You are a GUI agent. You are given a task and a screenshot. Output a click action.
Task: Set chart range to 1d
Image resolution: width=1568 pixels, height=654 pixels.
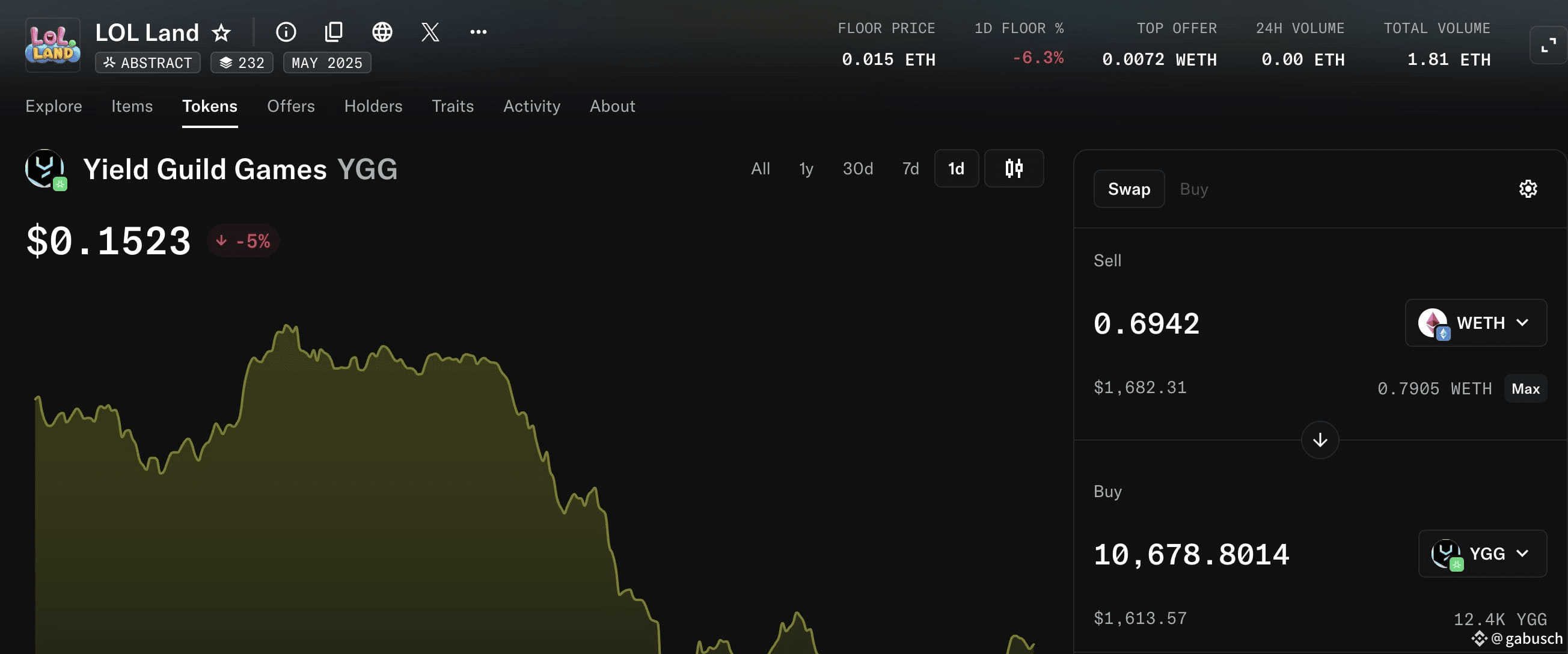pyautogui.click(x=957, y=168)
